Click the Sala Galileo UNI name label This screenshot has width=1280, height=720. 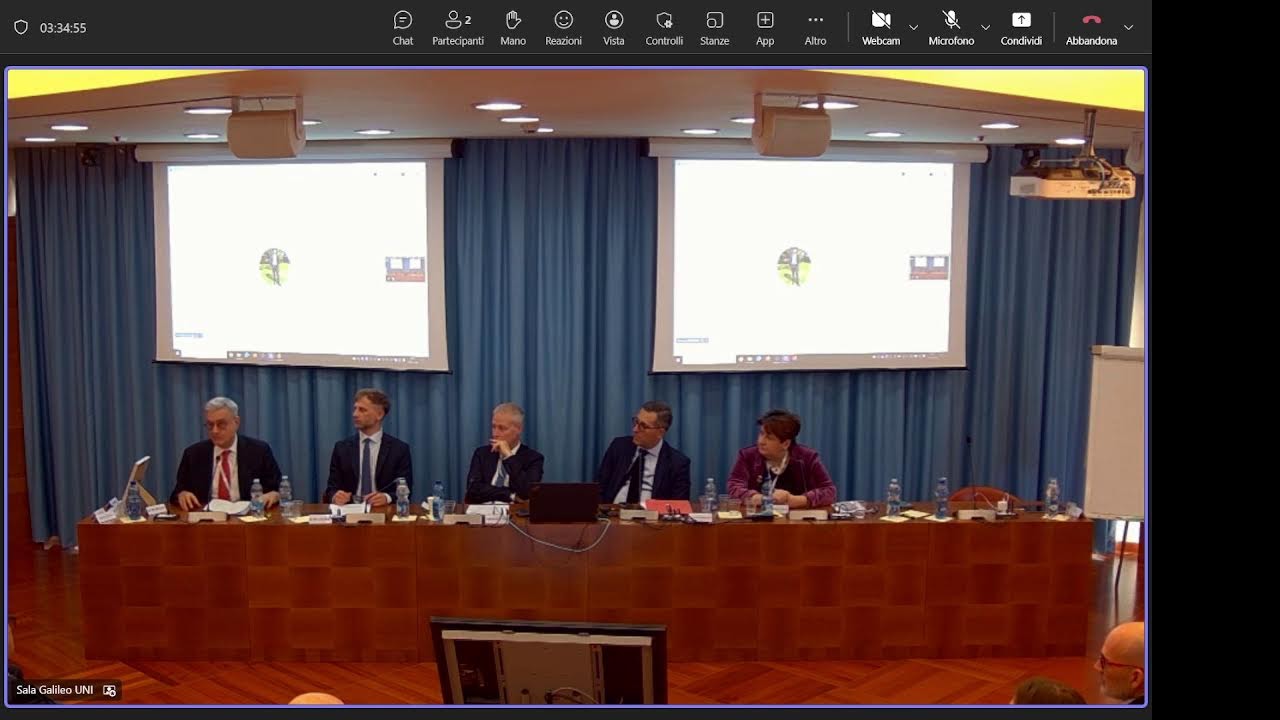pos(55,690)
